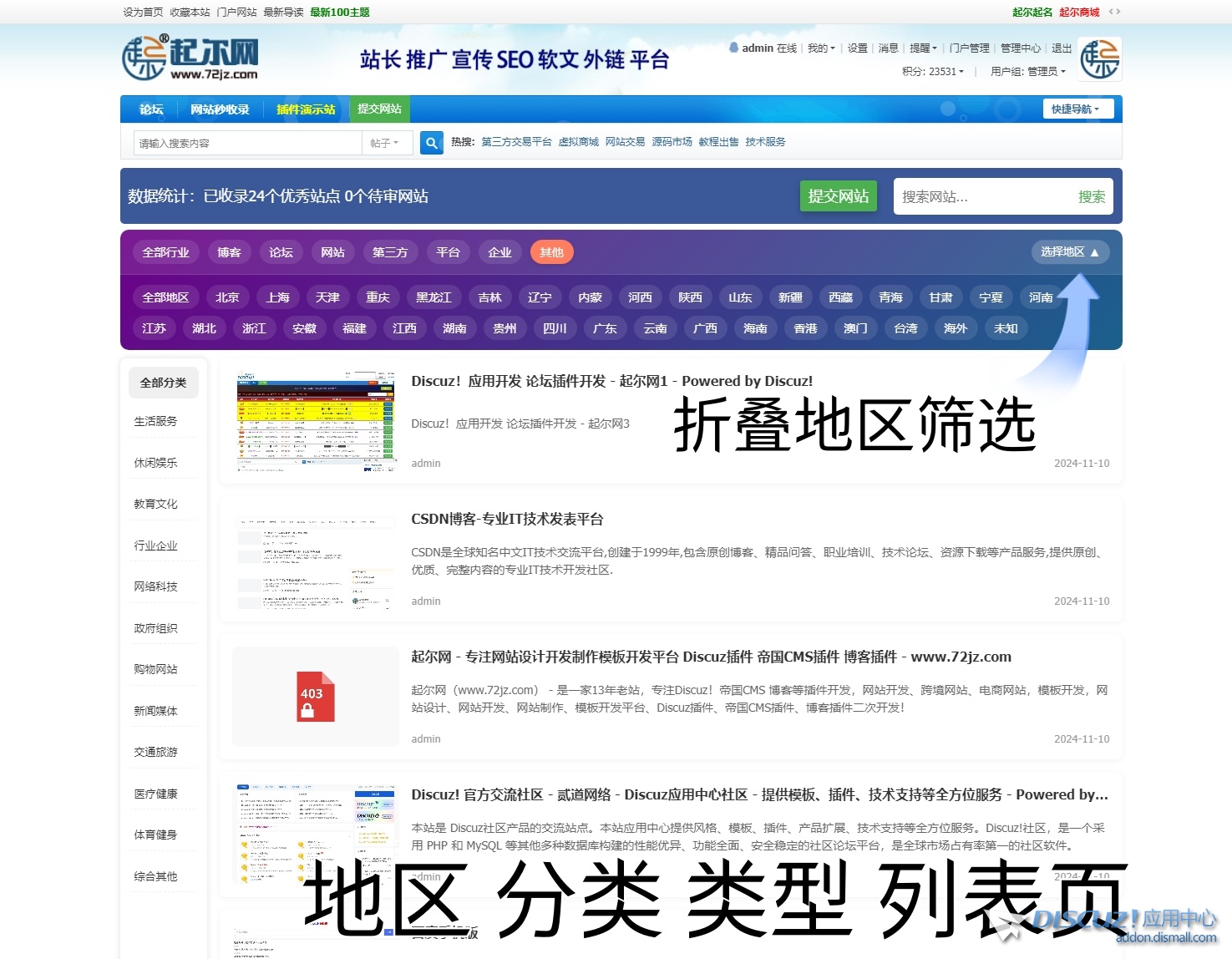Open the 我的 dropdown menu
The width and height of the screenshot is (1232, 959).
[820, 48]
